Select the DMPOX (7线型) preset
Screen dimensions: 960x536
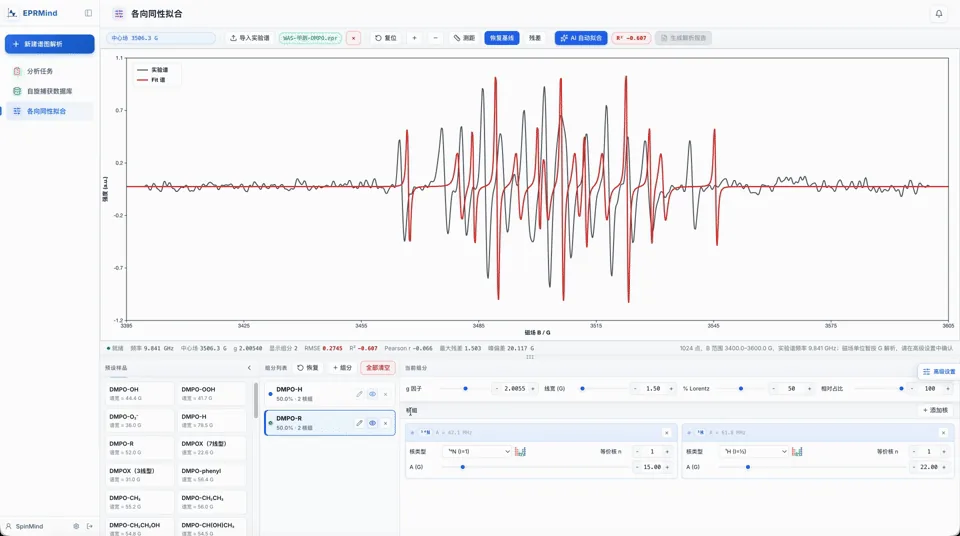coord(212,448)
